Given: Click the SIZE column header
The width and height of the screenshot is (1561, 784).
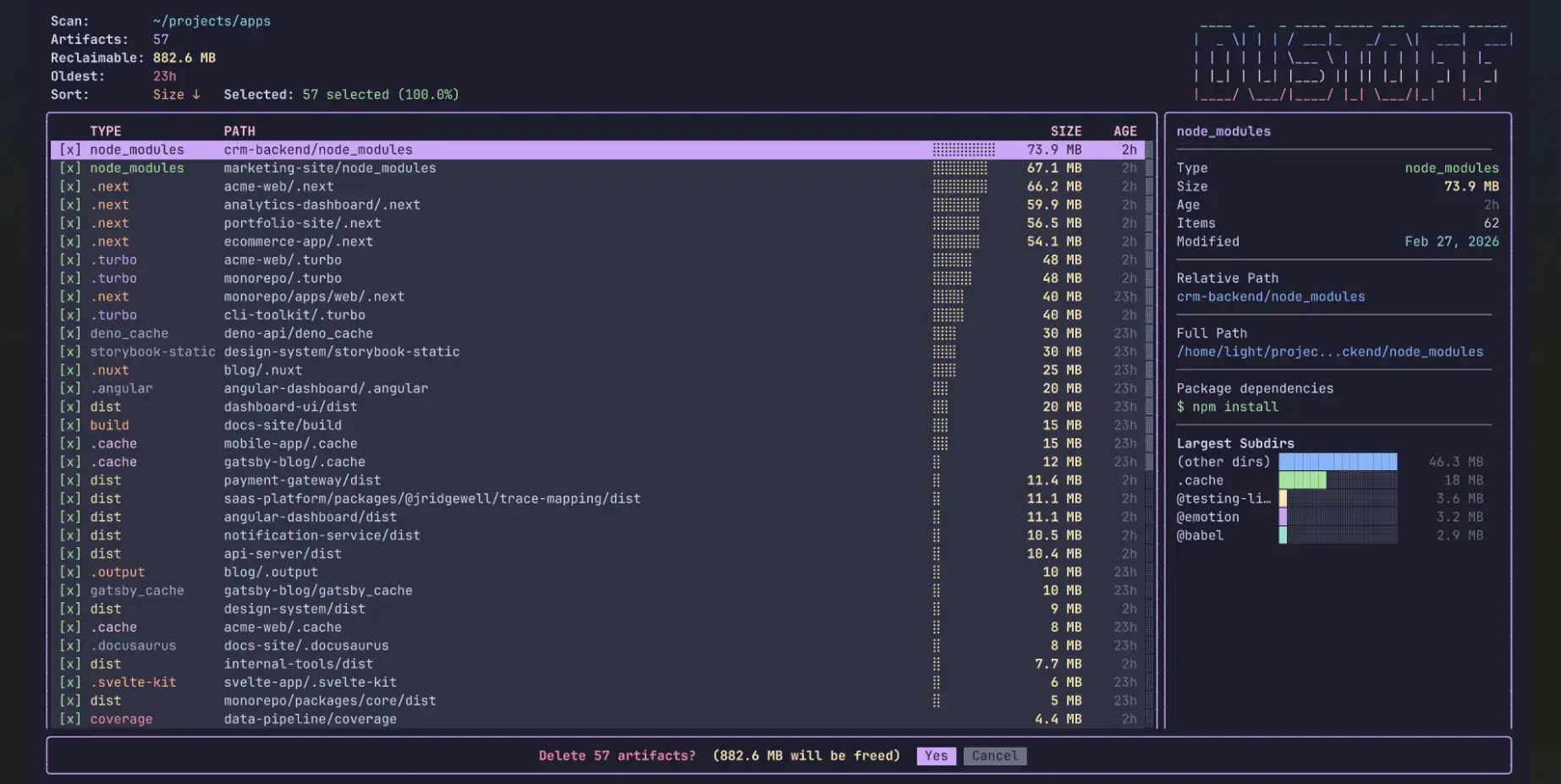Looking at the screenshot, I should pos(1065,131).
